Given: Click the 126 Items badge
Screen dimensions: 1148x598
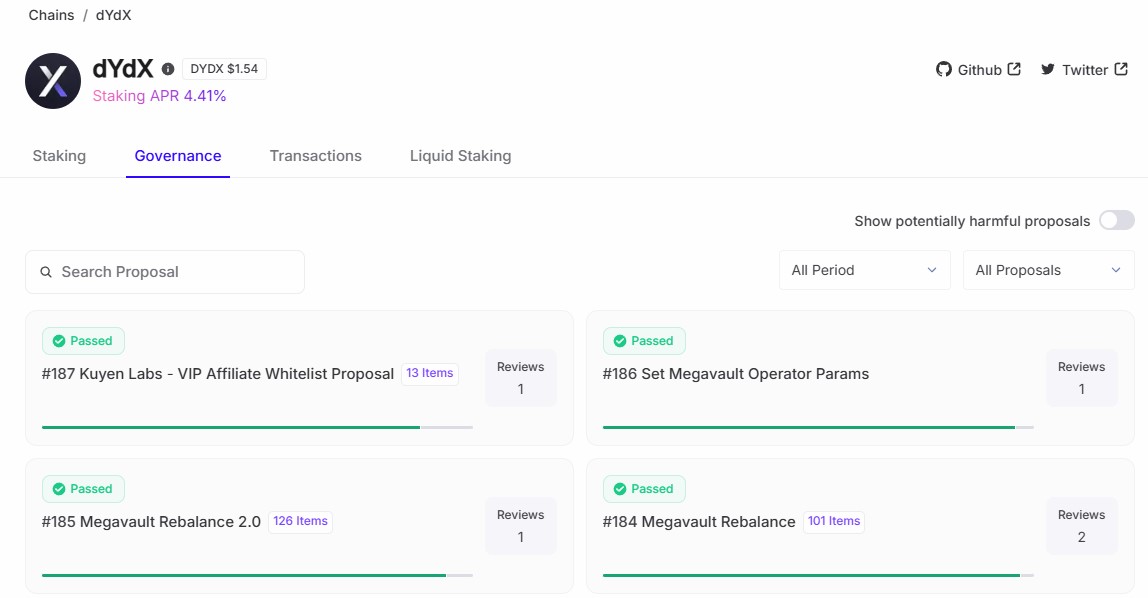Looking at the screenshot, I should click(300, 521).
